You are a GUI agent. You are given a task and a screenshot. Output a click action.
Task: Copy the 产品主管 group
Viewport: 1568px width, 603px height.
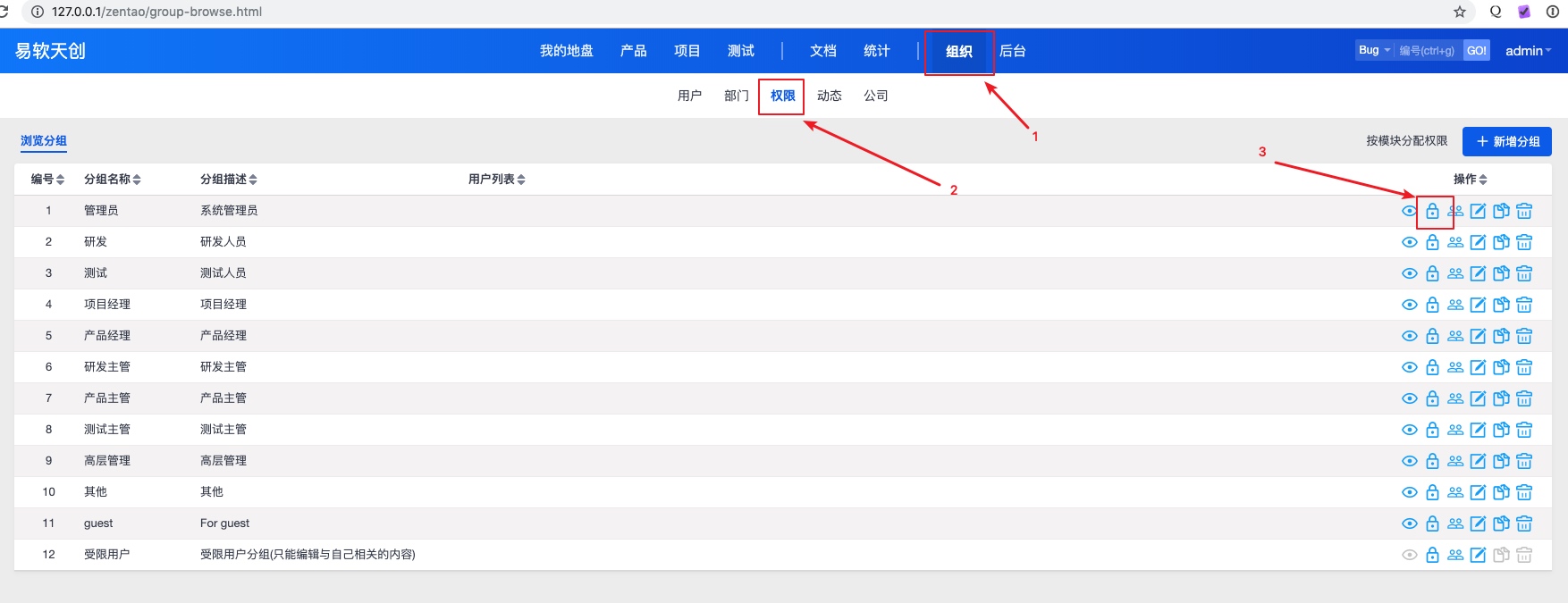(x=1501, y=398)
